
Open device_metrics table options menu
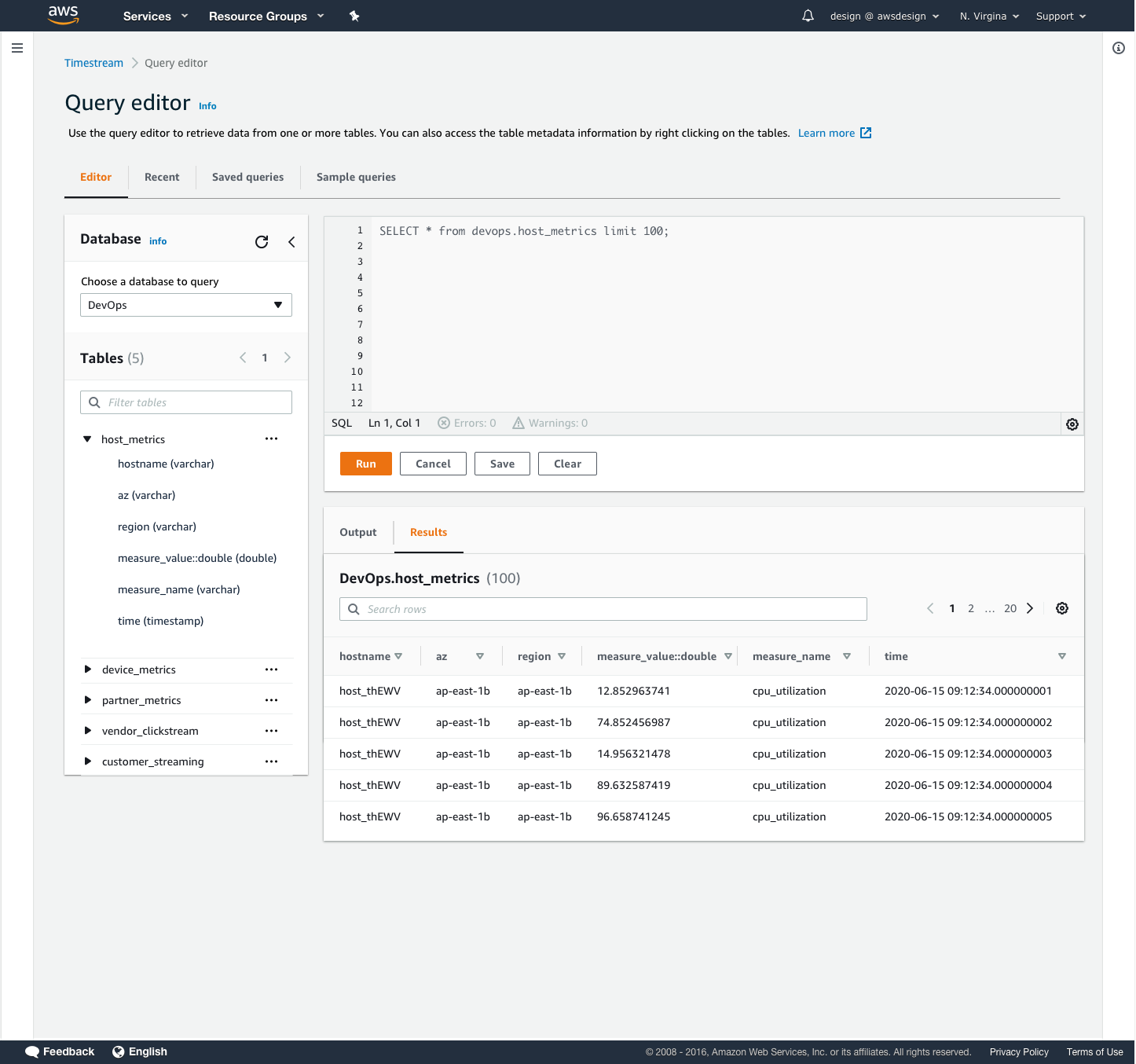(272, 670)
